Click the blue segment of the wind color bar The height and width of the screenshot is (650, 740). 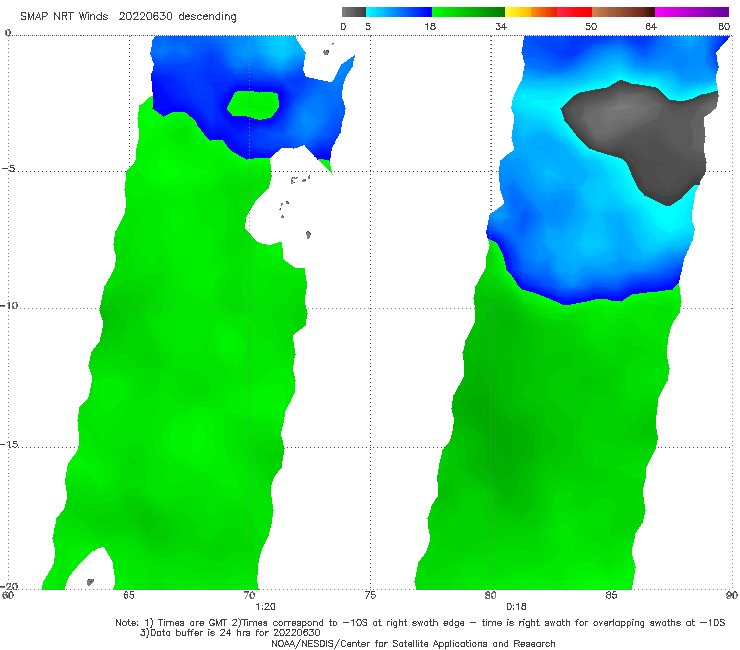pos(399,12)
